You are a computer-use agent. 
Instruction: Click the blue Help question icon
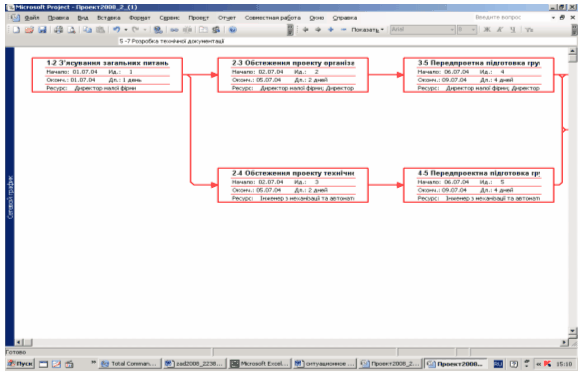pos(233,30)
